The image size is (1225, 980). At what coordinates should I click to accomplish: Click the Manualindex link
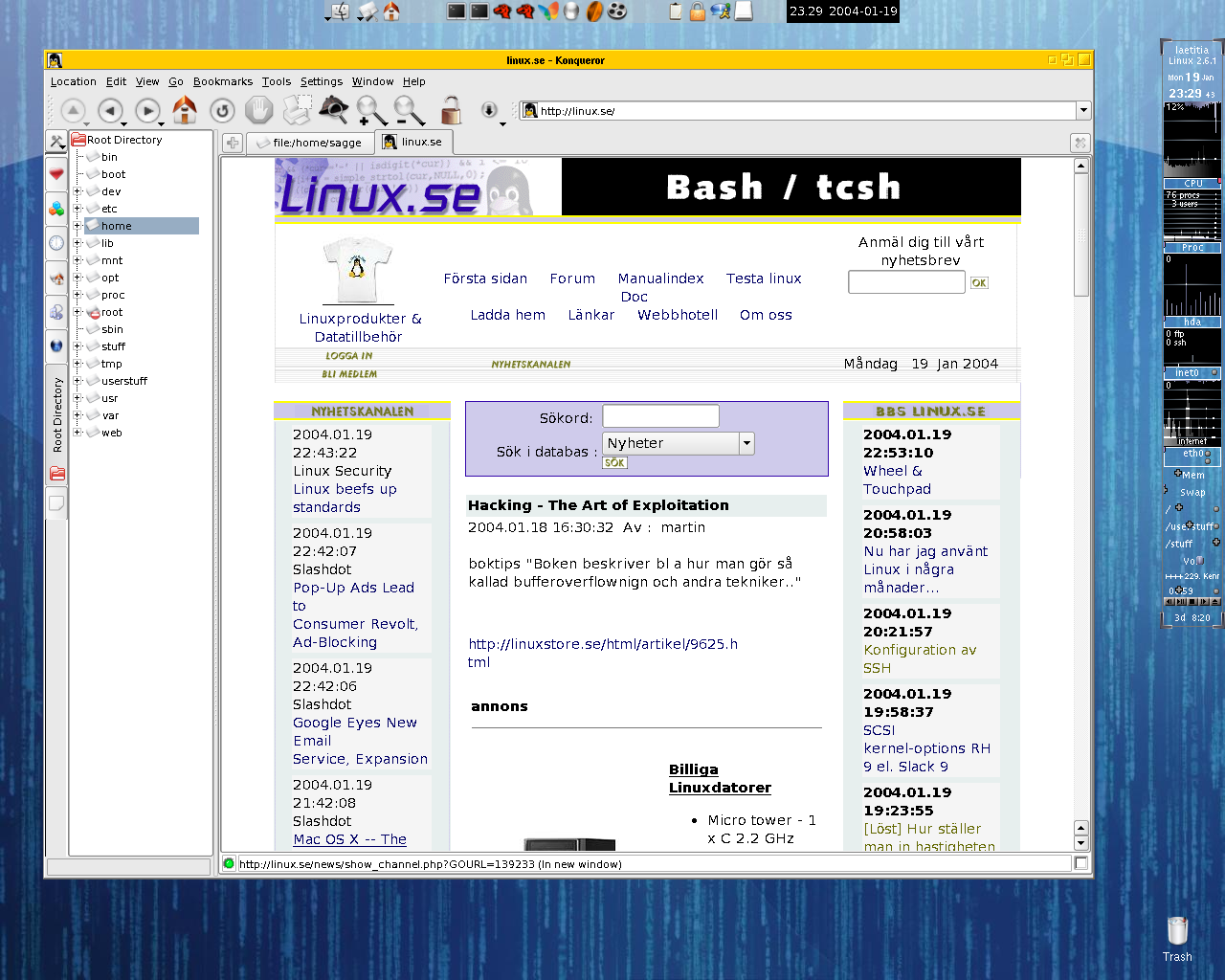pyautogui.click(x=660, y=278)
